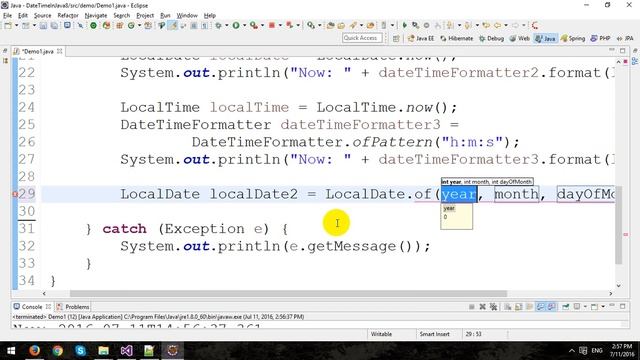Click Remove All Terminated Launches icon
Image resolution: width=640 pixels, height=360 pixels.
(493, 307)
